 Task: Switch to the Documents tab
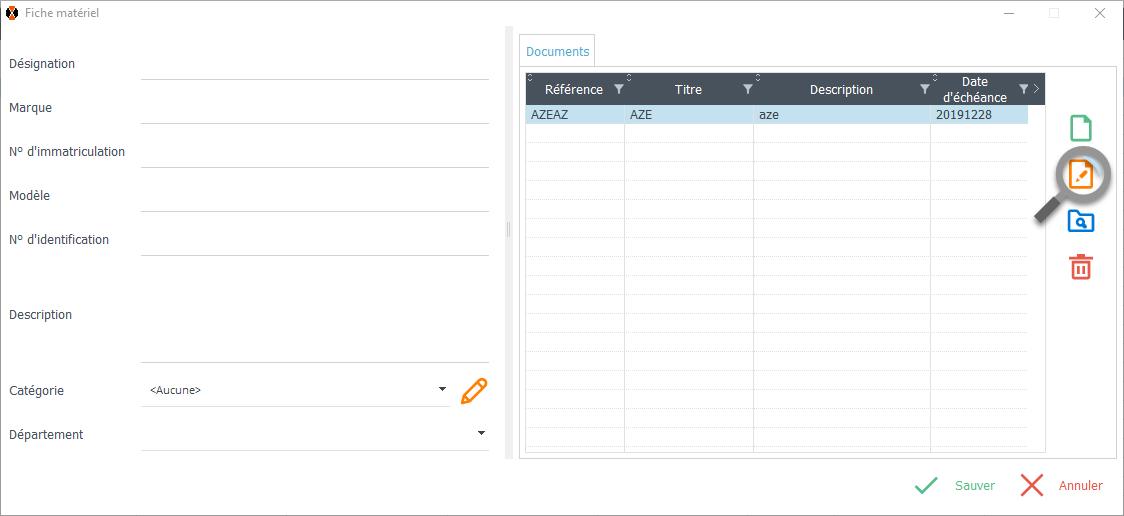point(557,51)
